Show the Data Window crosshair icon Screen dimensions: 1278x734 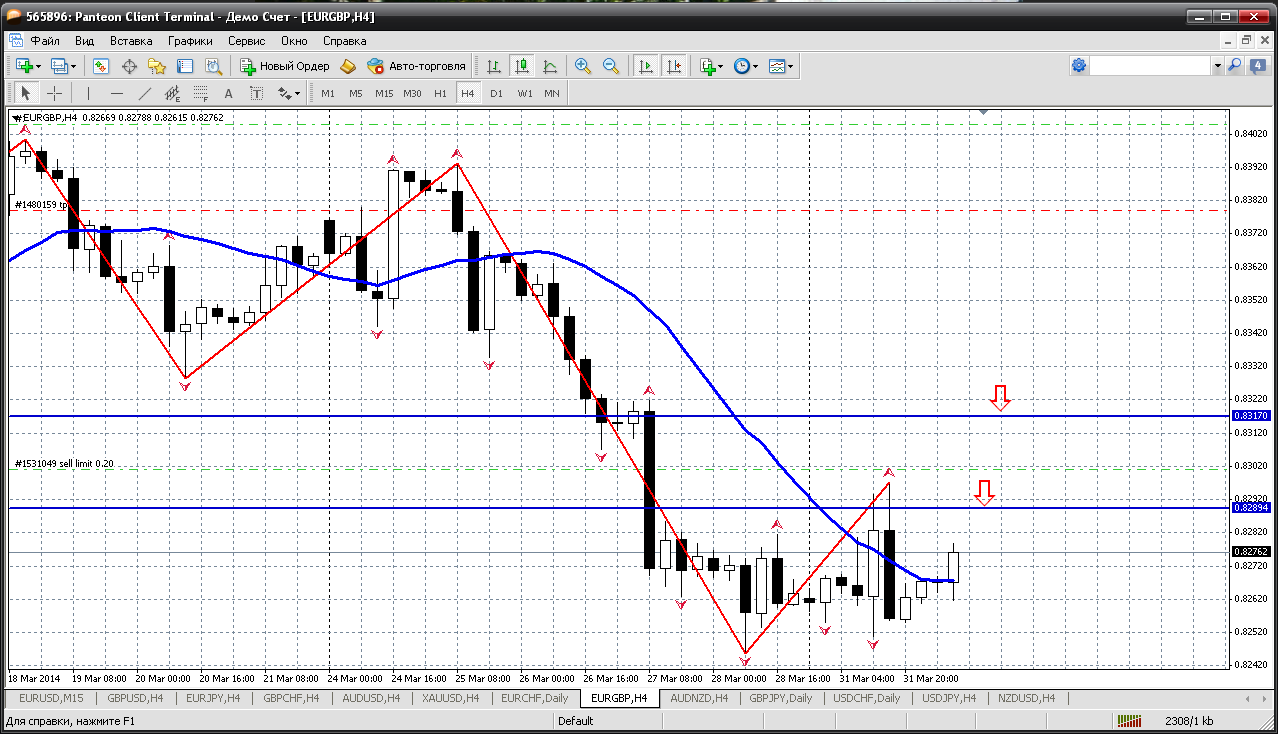[129, 66]
